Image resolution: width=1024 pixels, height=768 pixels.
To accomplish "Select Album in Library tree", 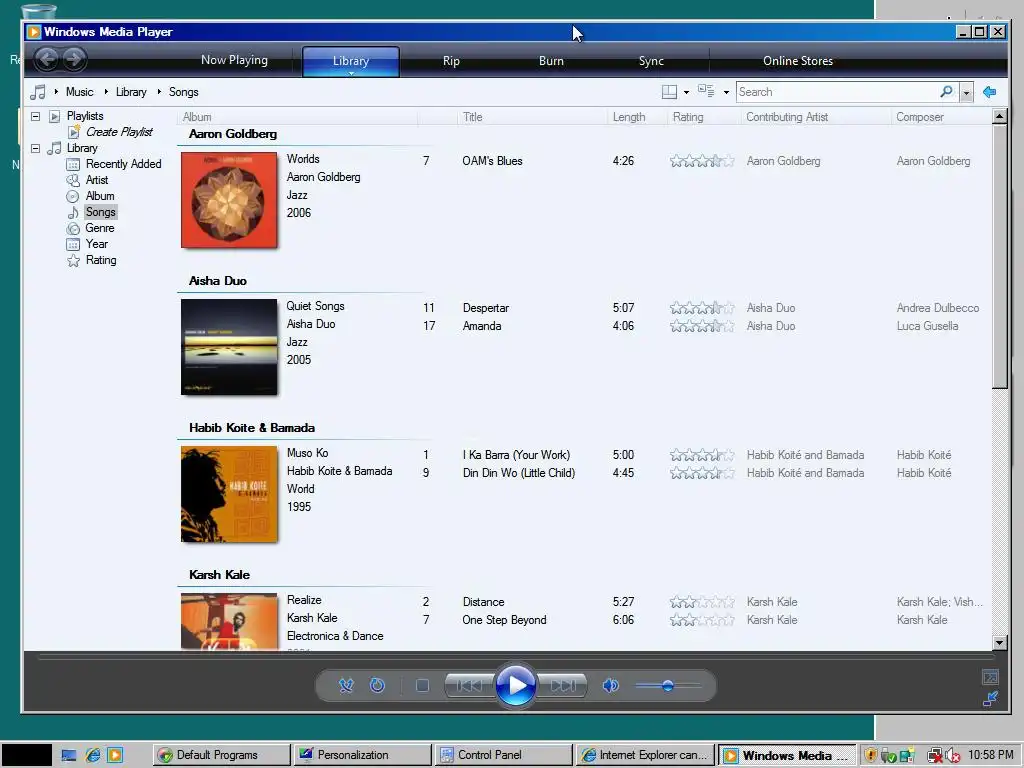I will tap(100, 196).
